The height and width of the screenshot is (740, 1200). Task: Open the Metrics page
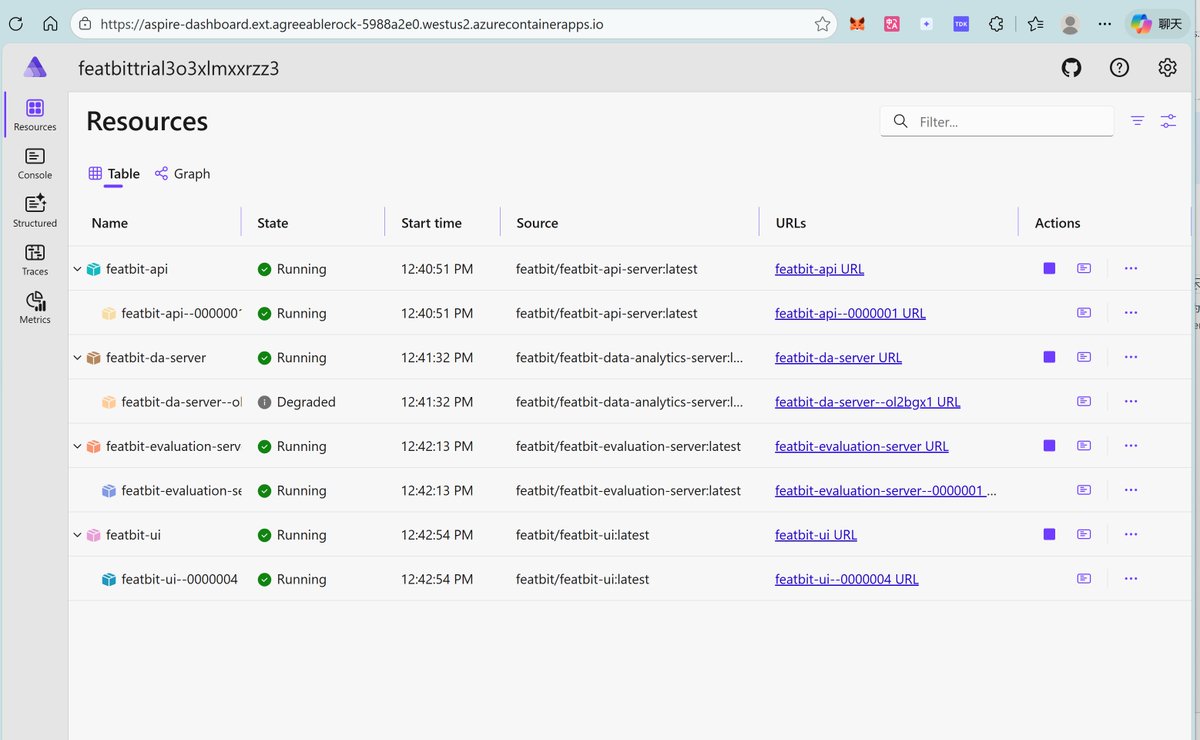tap(35, 308)
